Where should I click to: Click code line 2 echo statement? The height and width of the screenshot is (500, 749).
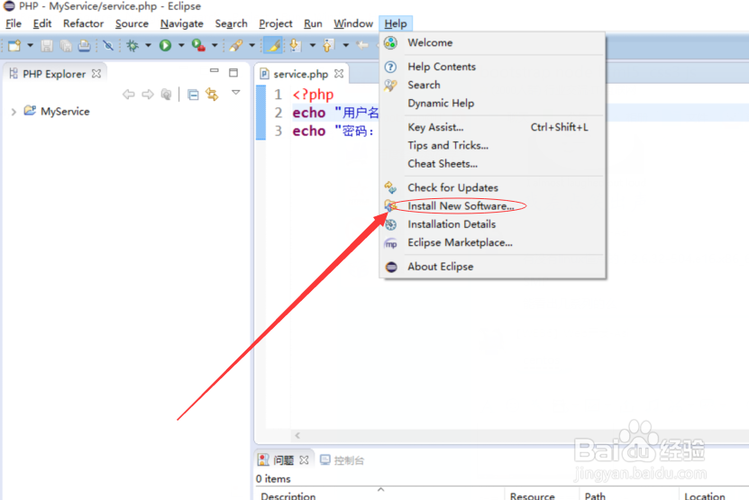pyautogui.click(x=336, y=113)
